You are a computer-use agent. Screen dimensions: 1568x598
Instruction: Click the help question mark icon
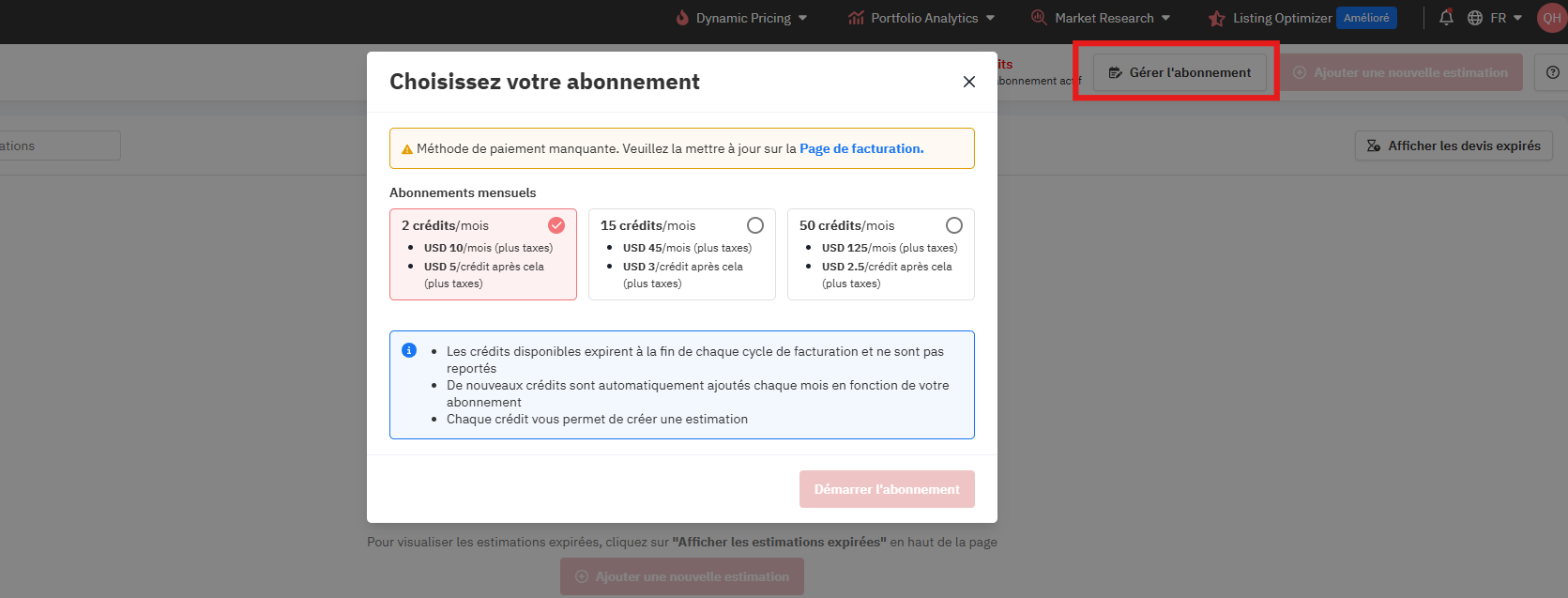[x=1553, y=72]
